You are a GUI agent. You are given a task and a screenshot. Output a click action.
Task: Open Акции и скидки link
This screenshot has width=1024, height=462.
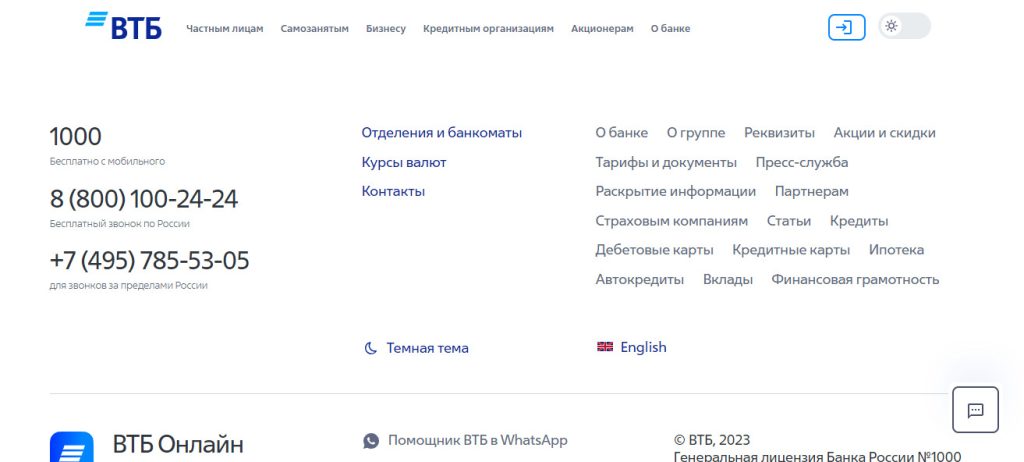(885, 133)
